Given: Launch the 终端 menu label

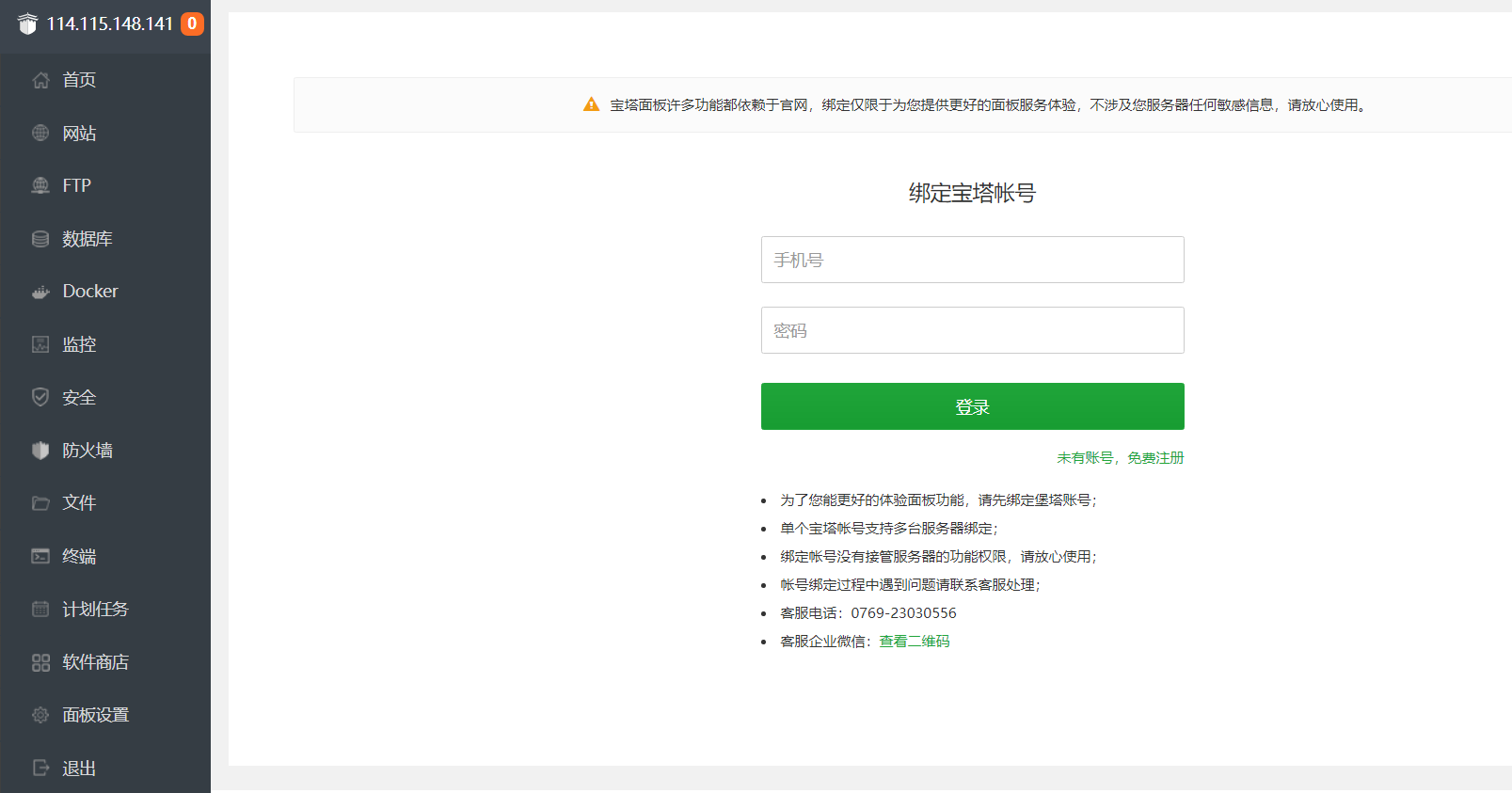Looking at the screenshot, I should click(79, 556).
